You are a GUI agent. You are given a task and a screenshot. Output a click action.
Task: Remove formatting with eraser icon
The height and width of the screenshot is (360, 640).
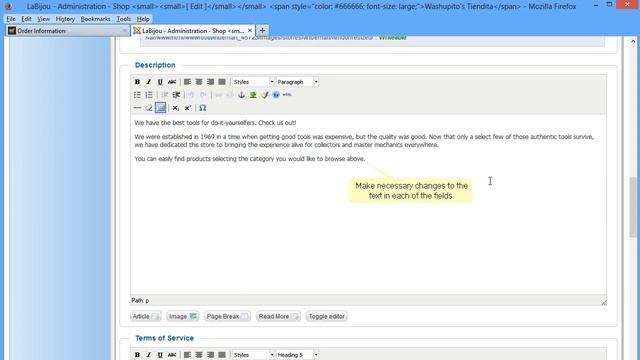(149, 108)
